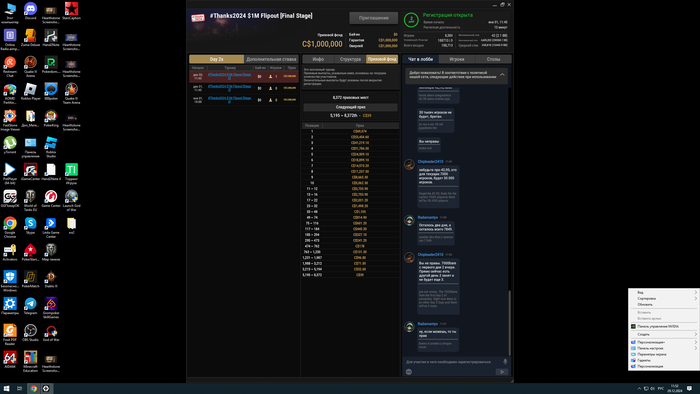700x394 pixels.
Task: Launch World of Tanks EU shortcut
Action: (x=30, y=201)
